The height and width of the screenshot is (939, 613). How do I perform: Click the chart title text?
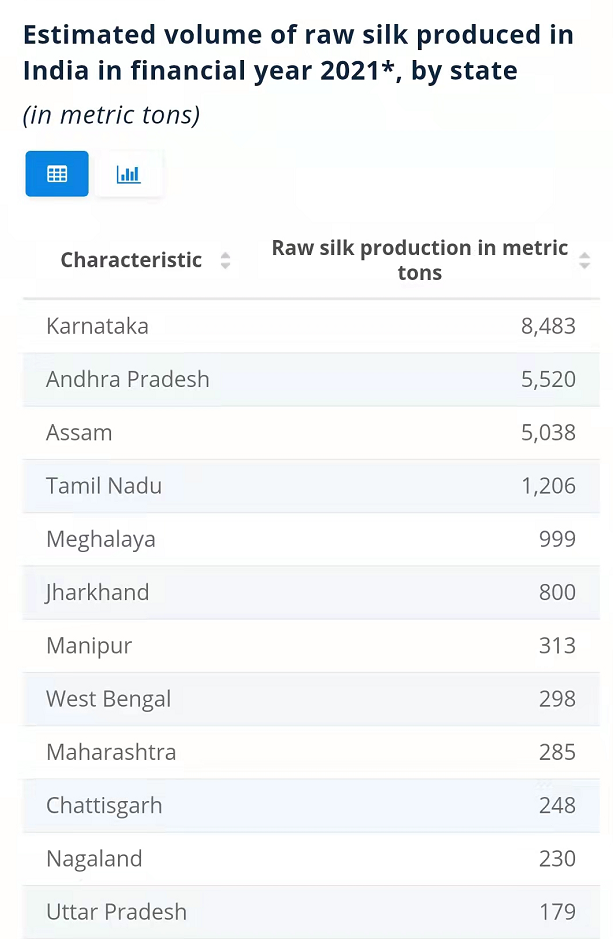point(298,53)
